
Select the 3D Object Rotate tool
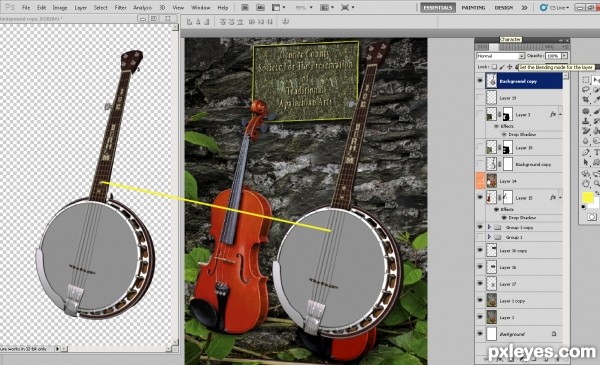[586, 174]
